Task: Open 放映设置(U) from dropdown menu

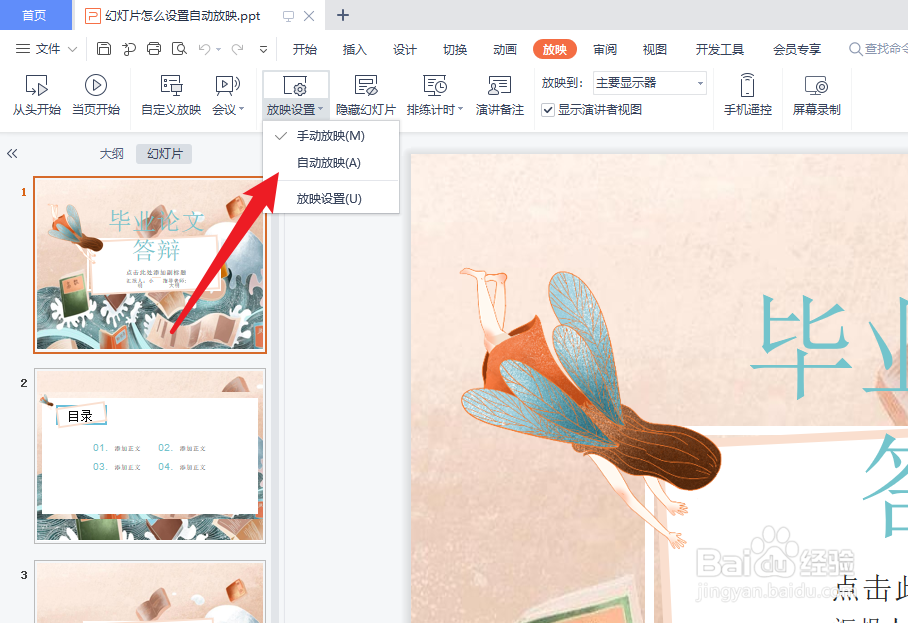Action: point(331,199)
